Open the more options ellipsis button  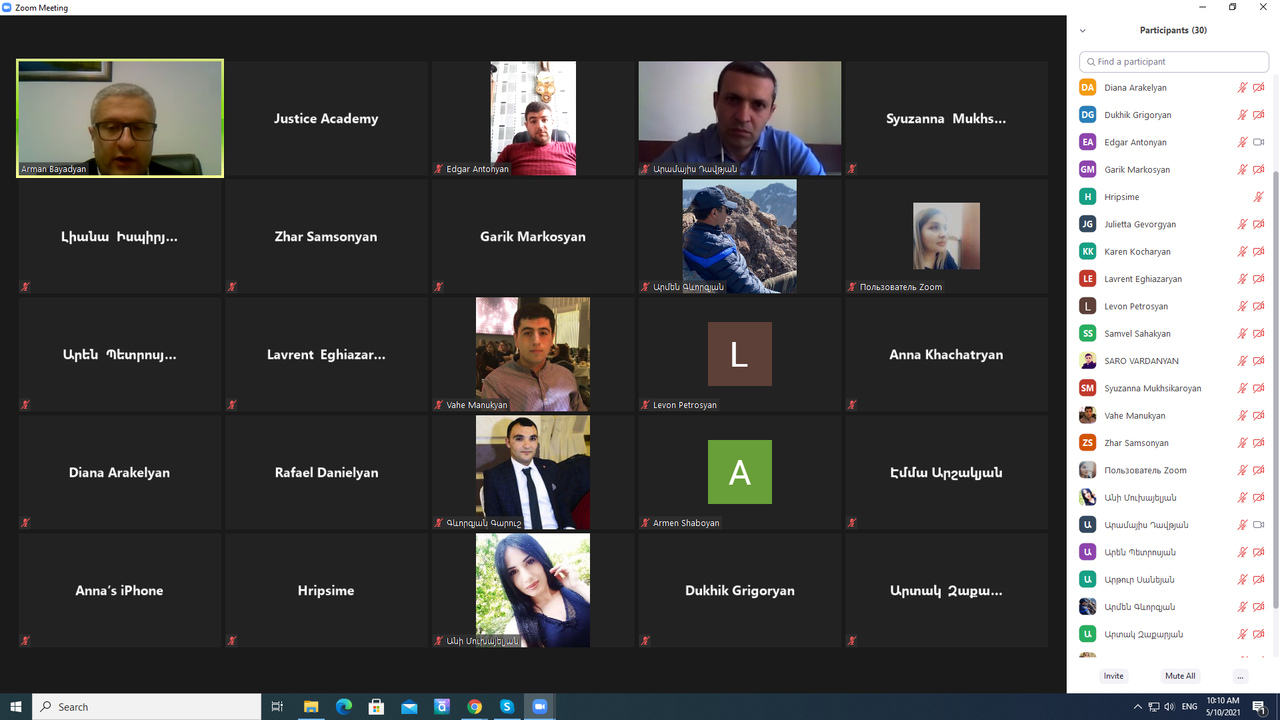click(x=1240, y=676)
